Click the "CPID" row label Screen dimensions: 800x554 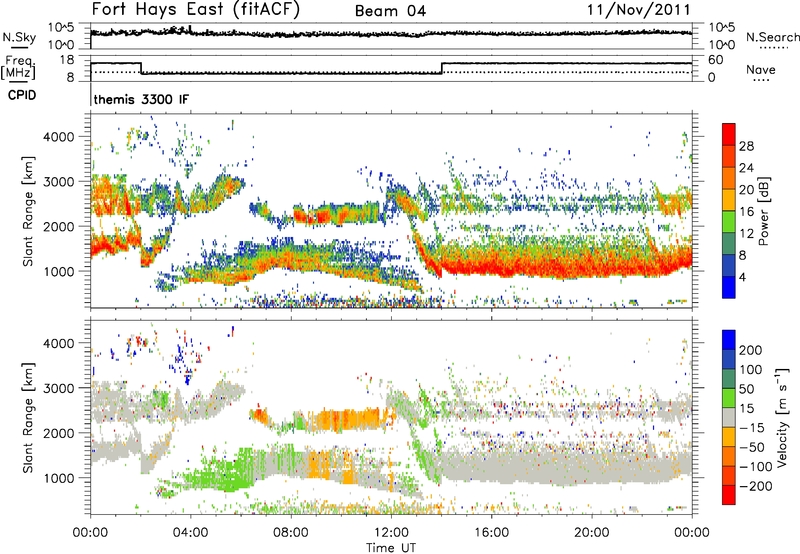(x=22, y=95)
